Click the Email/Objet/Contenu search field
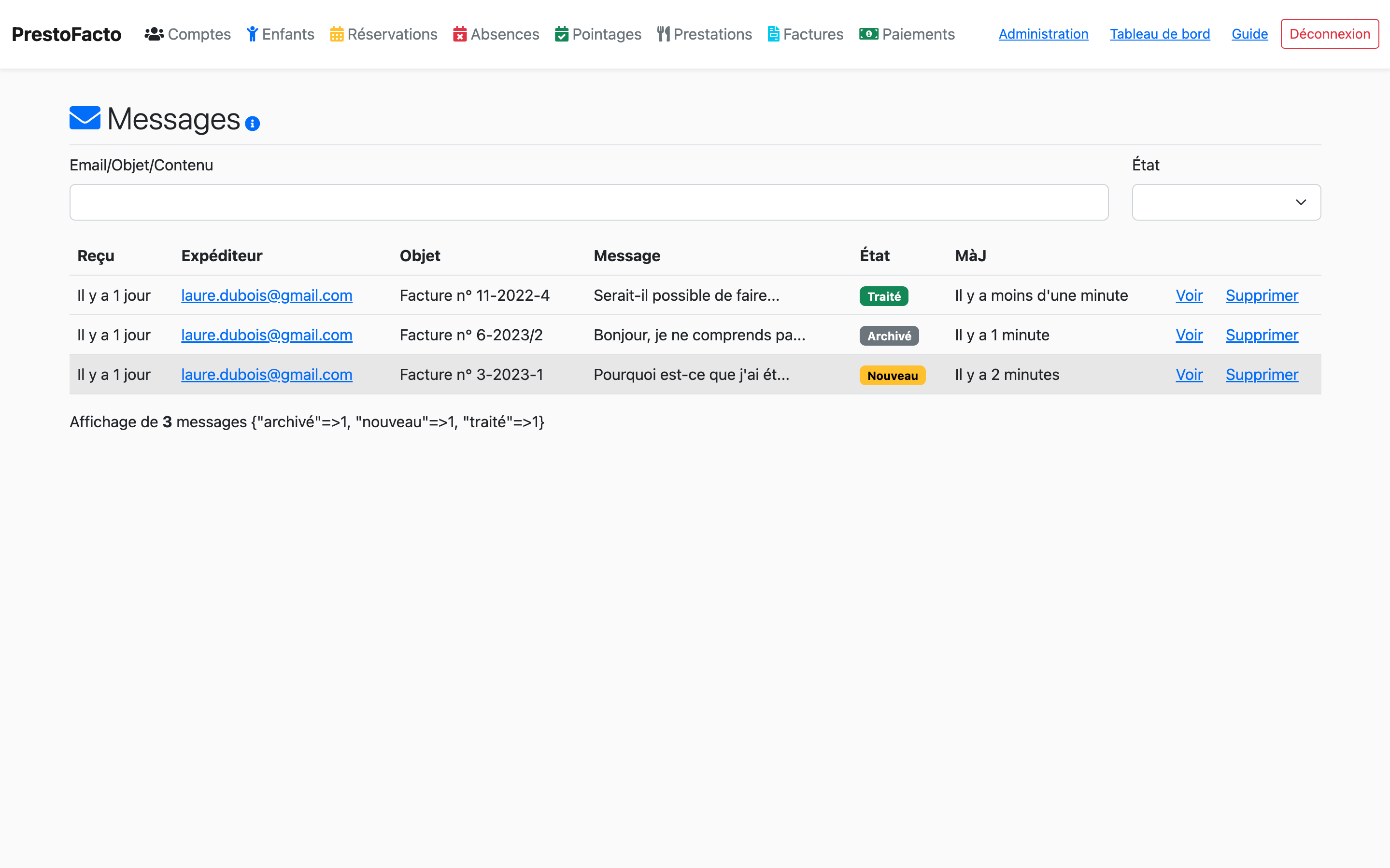 (x=588, y=202)
